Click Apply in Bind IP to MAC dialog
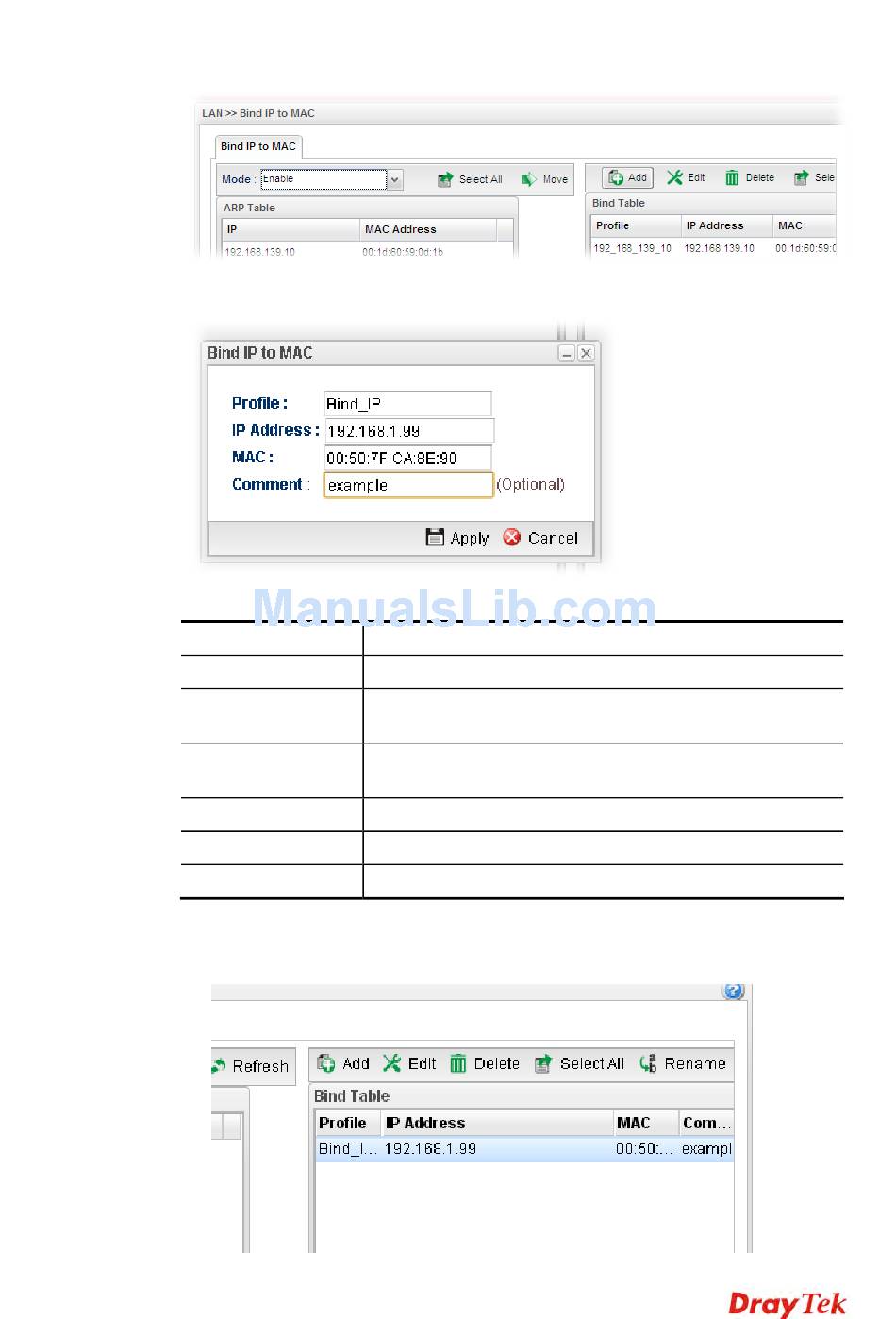Viewport: 896px width, 1319px height. pos(458,538)
